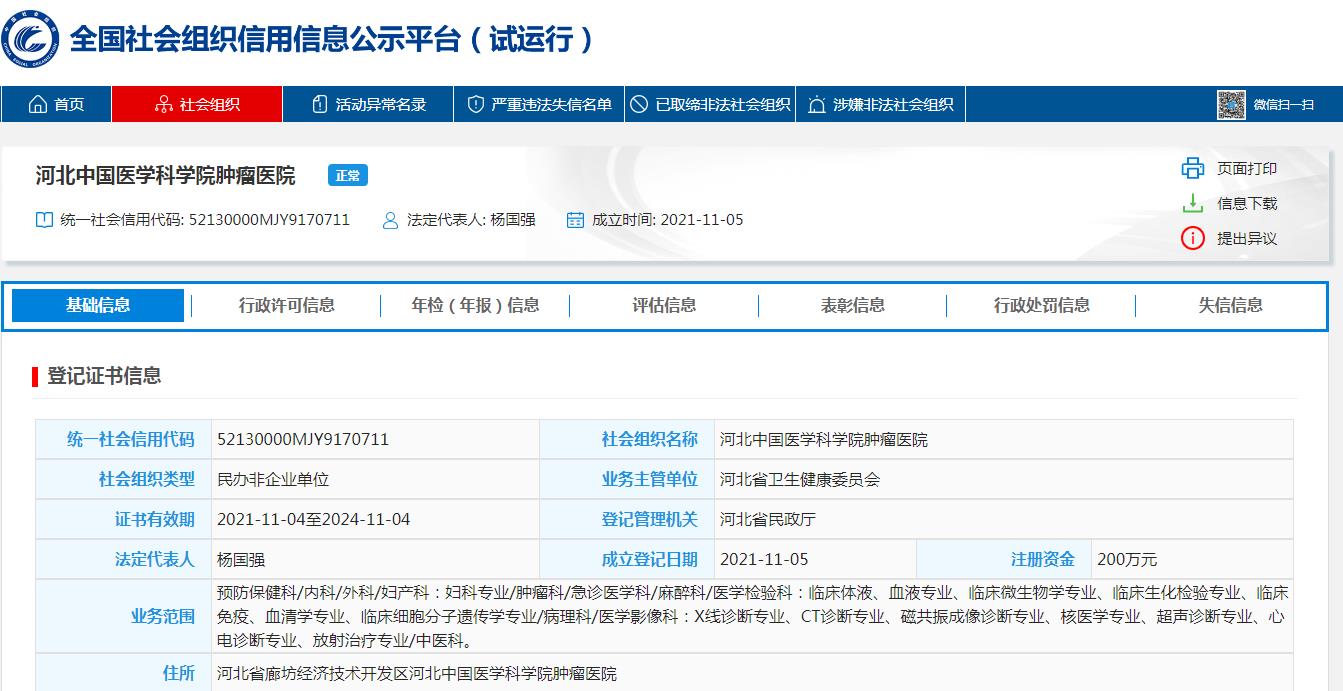The width and height of the screenshot is (1343, 691).
Task: Open the 活动异常名录 menu item
Action: click(x=380, y=103)
